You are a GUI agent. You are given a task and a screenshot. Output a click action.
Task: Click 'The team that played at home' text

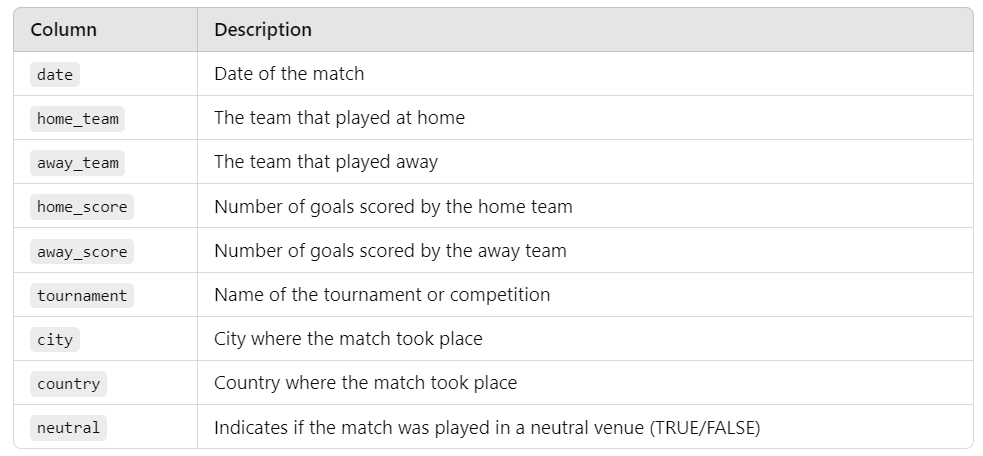[x=339, y=118]
